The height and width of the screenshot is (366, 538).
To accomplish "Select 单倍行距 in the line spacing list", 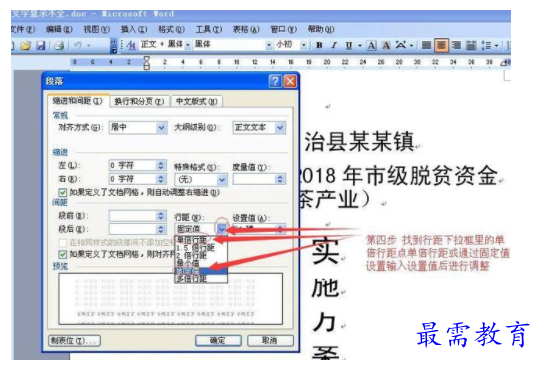I will tap(201, 240).
